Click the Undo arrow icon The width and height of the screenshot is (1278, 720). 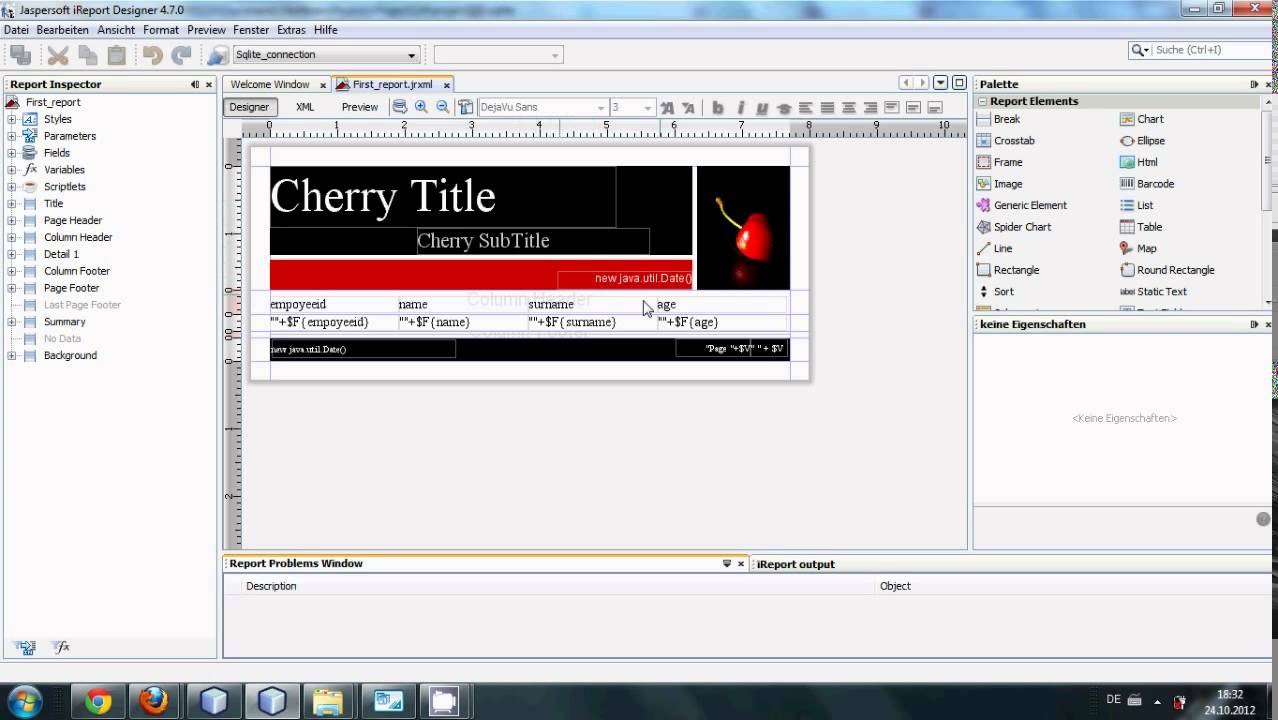tap(152, 55)
